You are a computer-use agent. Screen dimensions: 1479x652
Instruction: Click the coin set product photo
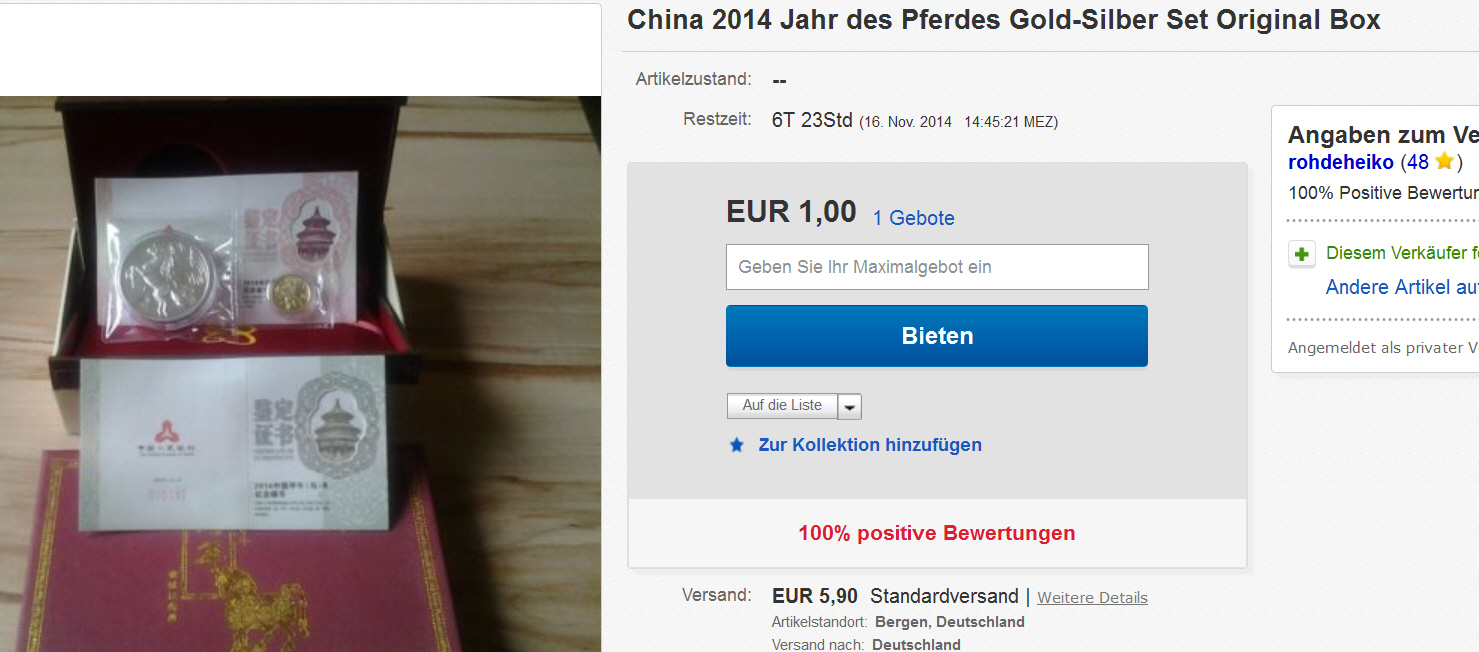[300, 374]
